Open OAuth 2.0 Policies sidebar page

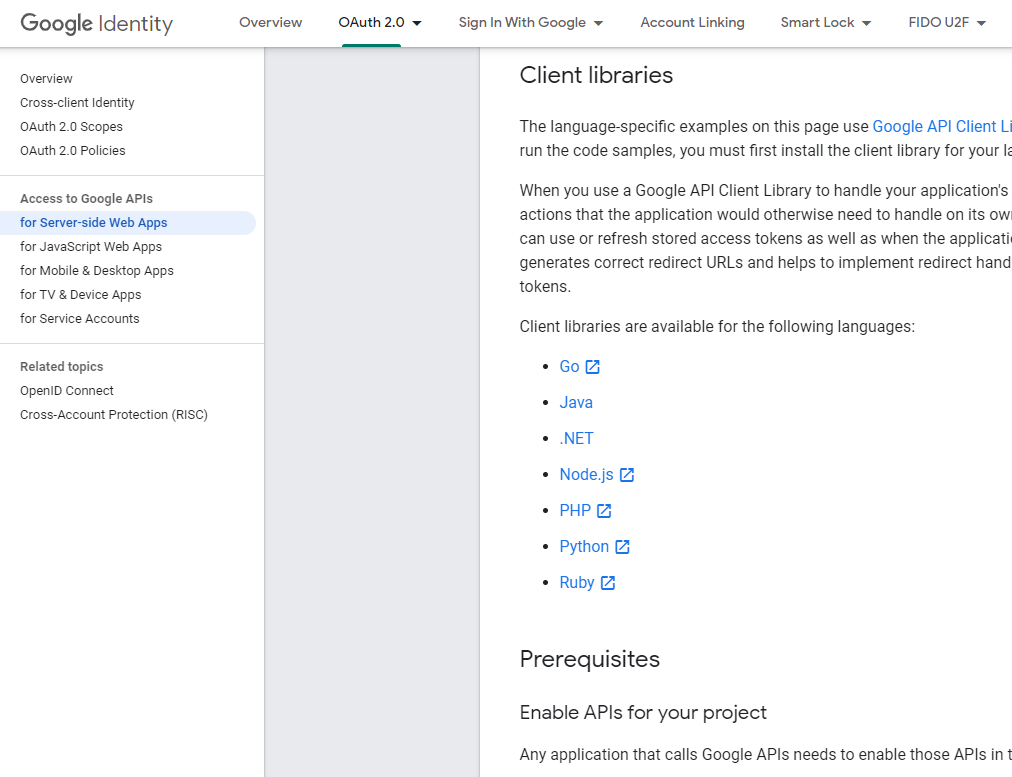73,150
